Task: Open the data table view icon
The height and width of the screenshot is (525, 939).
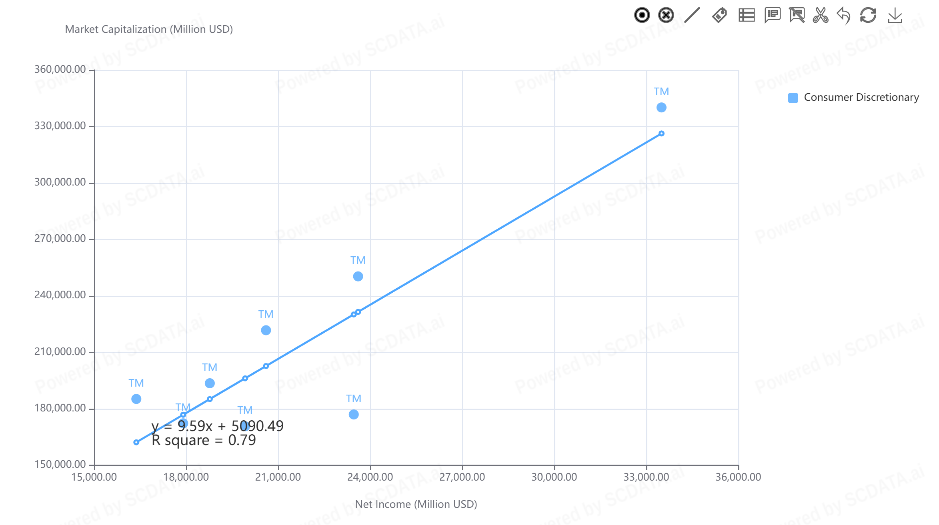Action: click(x=746, y=15)
